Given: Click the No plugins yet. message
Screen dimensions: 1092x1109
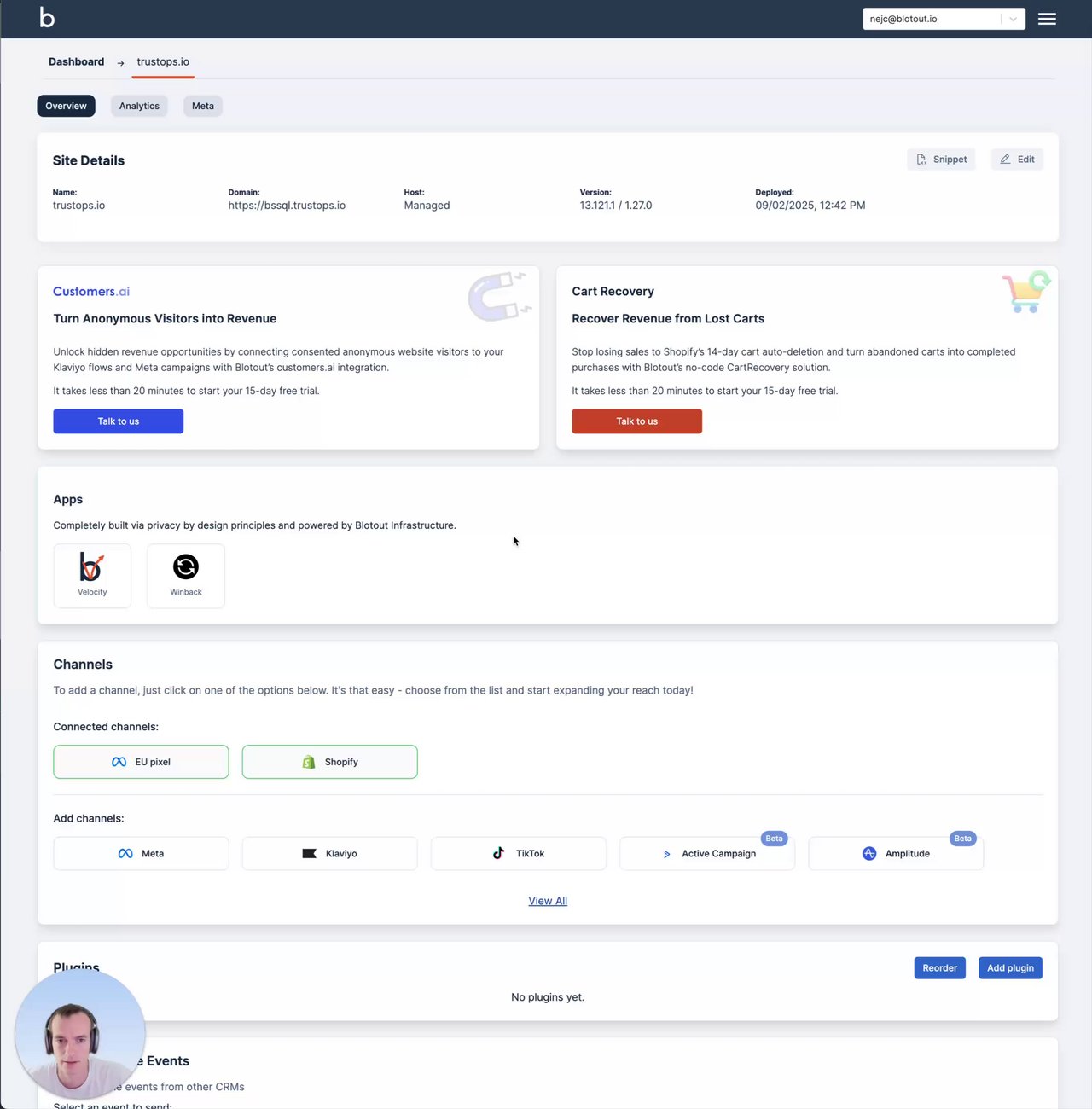Looking at the screenshot, I should point(548,997).
